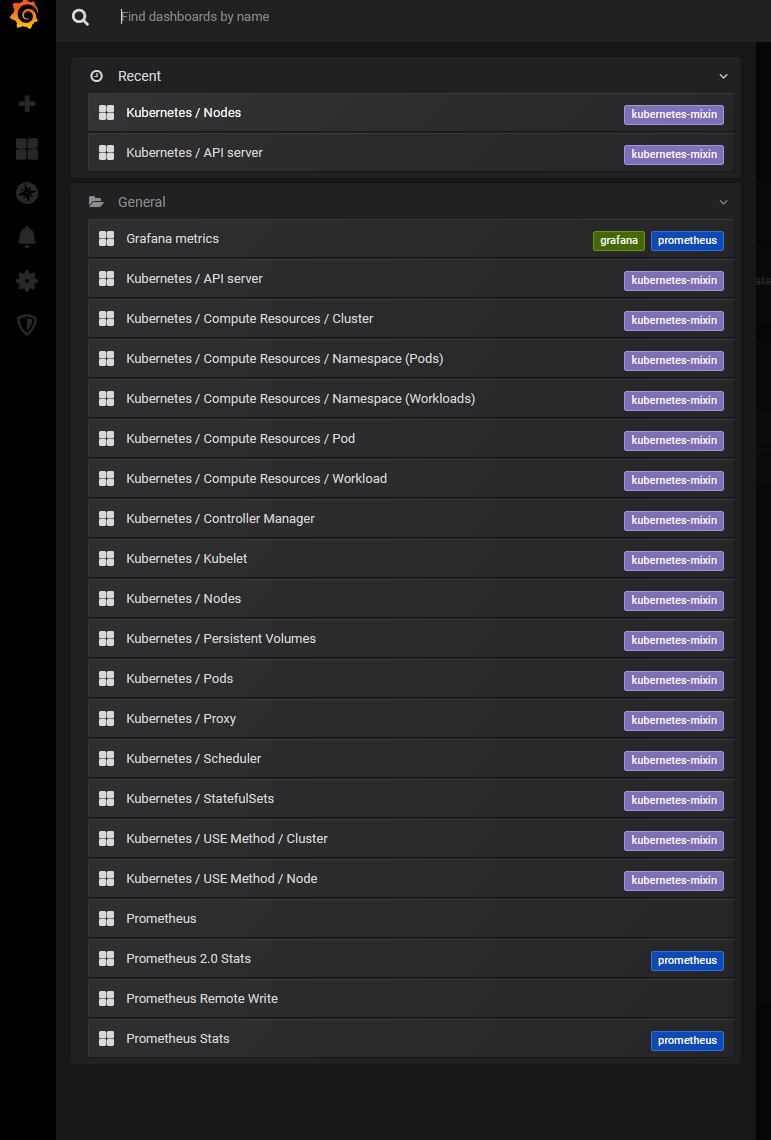Click dashboard icon beside Grafana metrics
Image resolution: width=771 pixels, height=1140 pixels.
tap(106, 238)
